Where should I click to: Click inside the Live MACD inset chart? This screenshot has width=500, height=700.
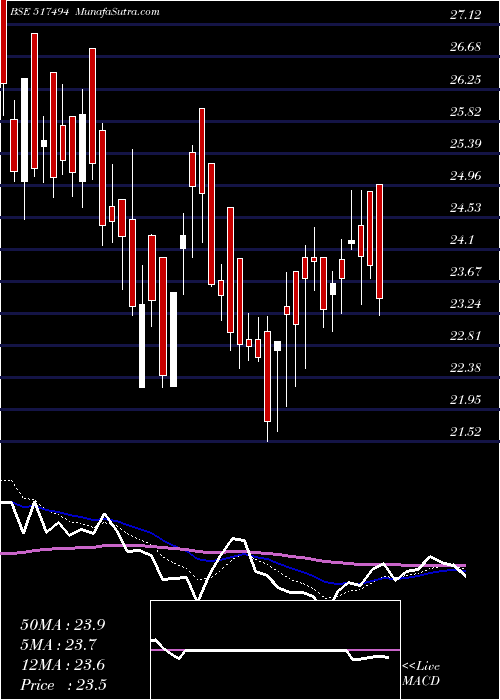click(x=275, y=650)
